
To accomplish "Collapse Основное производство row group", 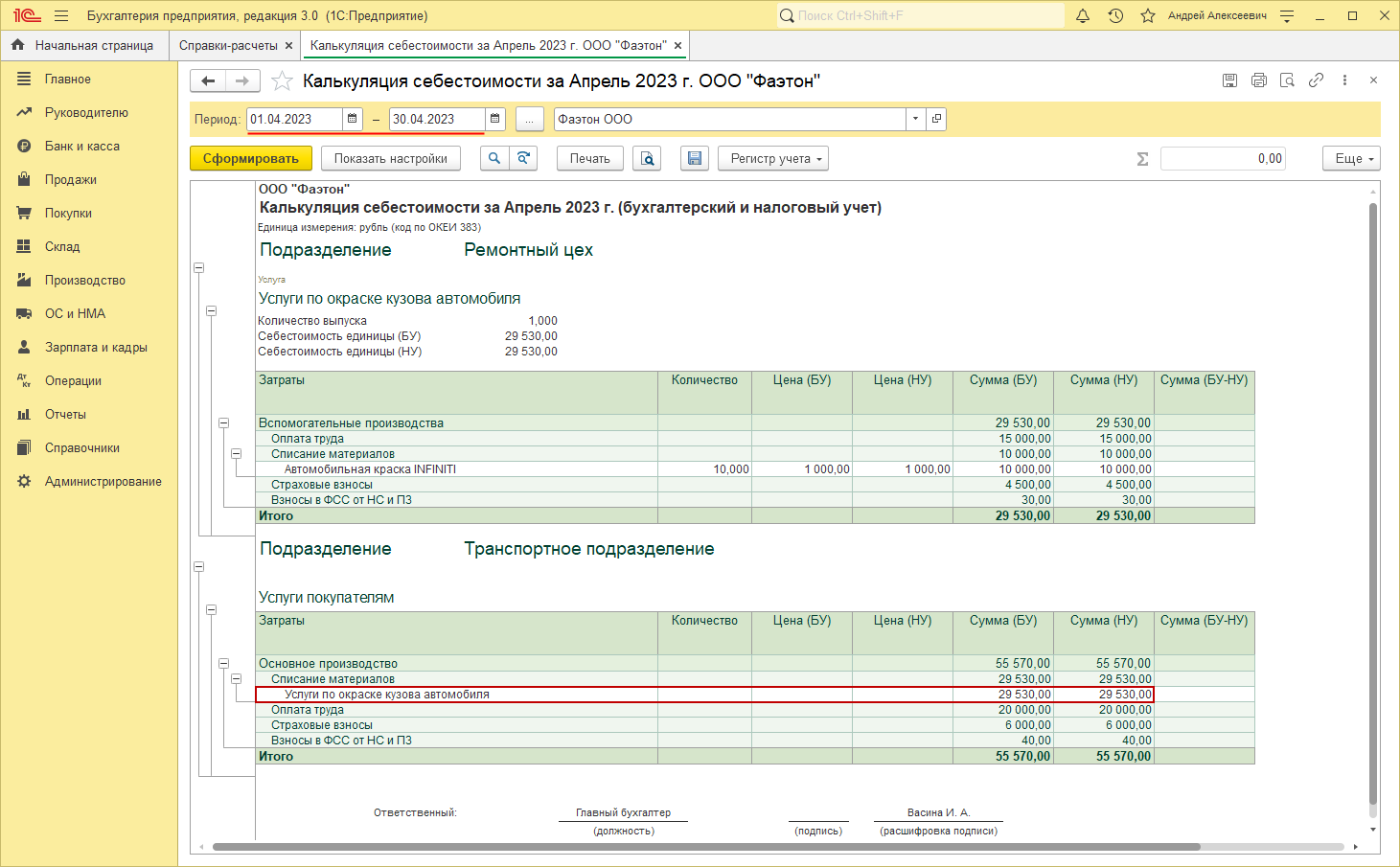I will (224, 663).
